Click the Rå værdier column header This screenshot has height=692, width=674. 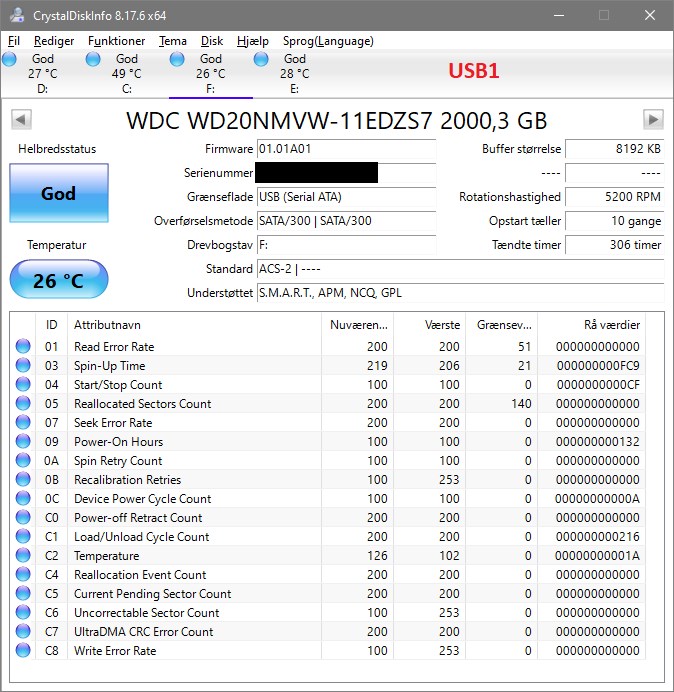pos(592,325)
